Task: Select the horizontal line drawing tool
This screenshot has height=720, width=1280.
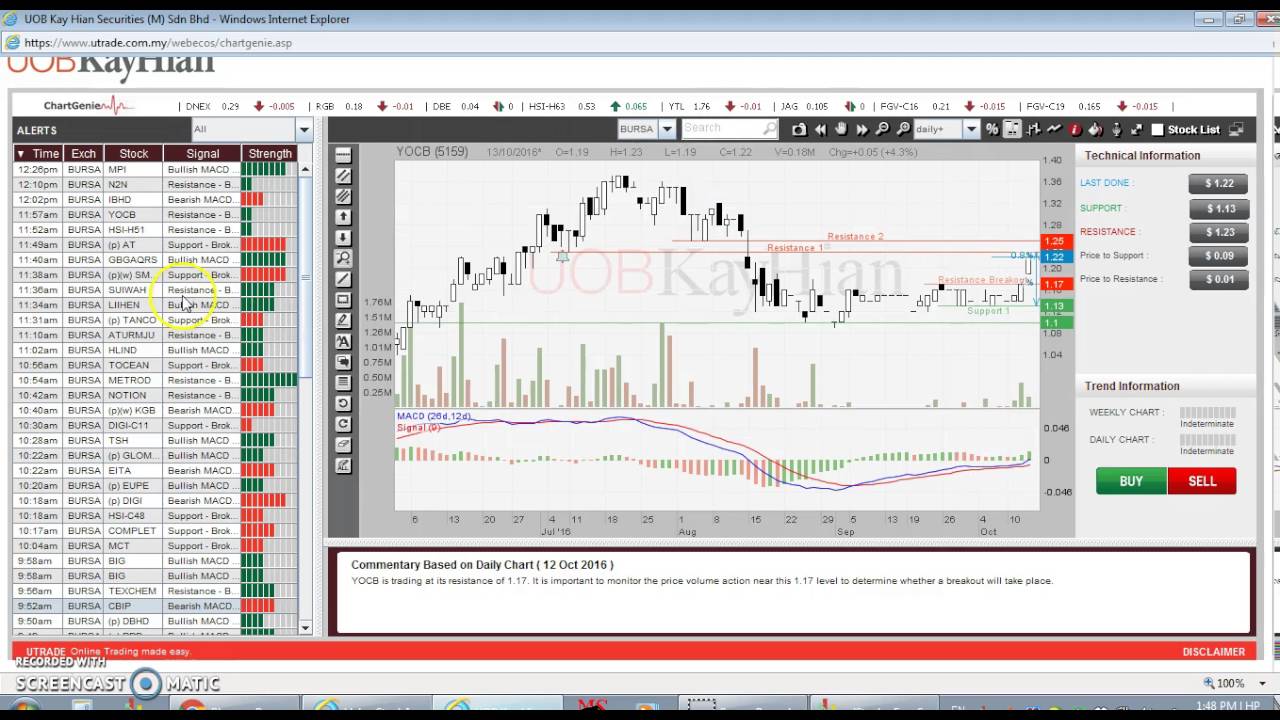Action: pos(343,154)
